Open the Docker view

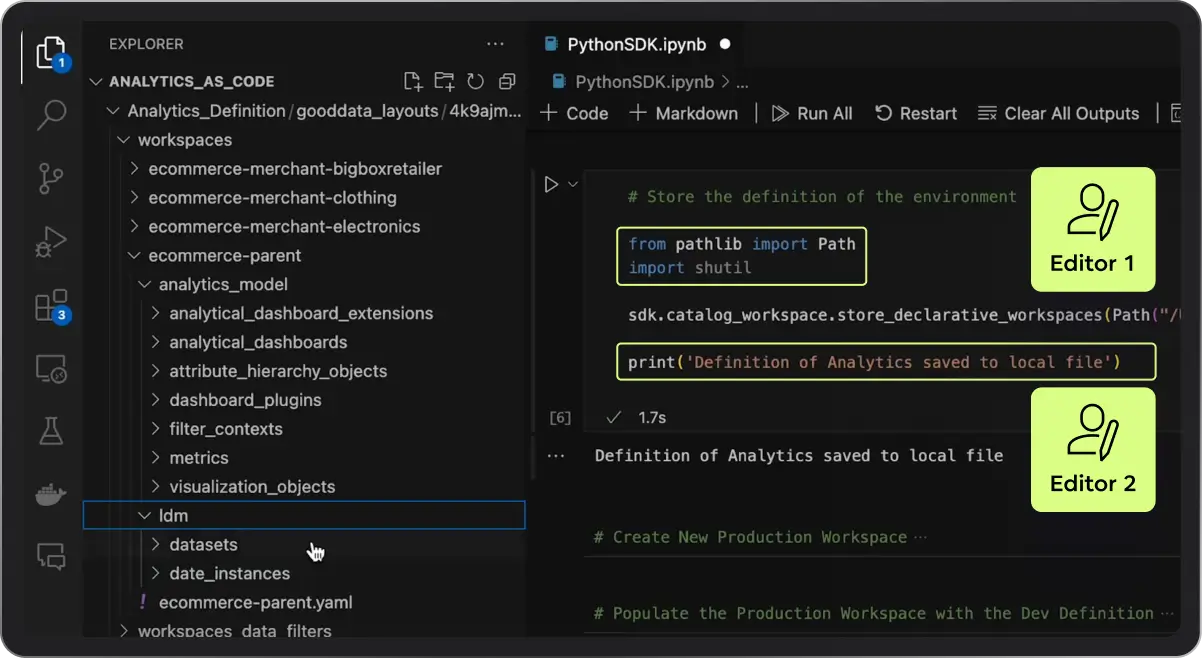(x=51, y=495)
